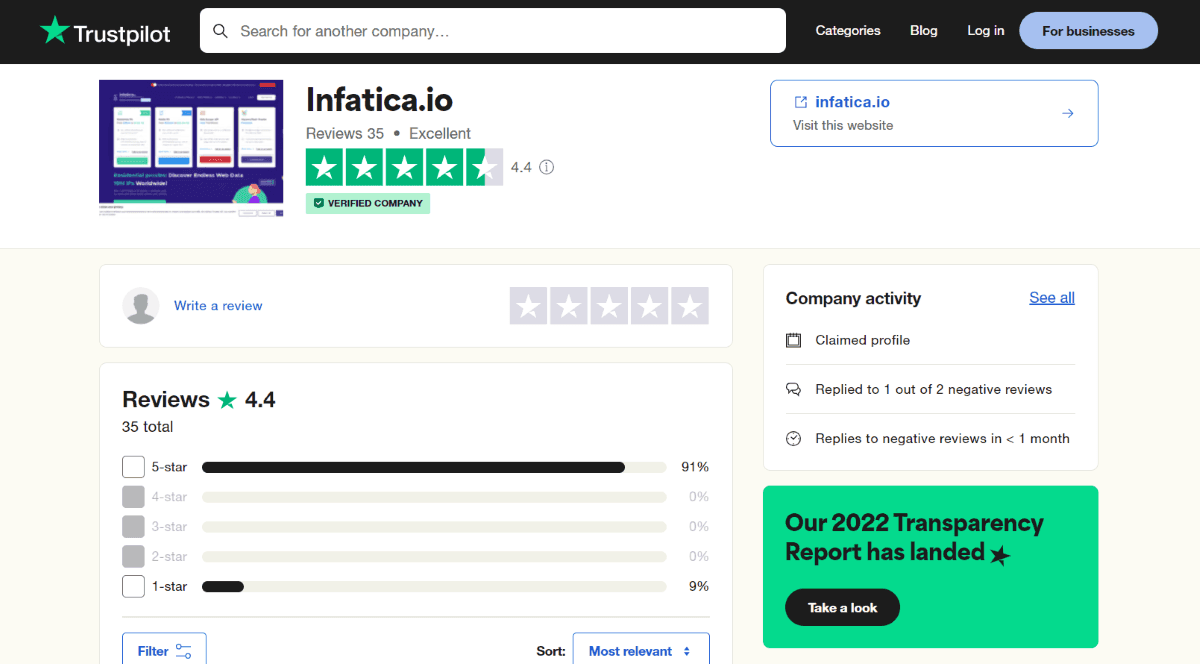Click the clock icon for reply time
This screenshot has width=1200, height=664.
[x=794, y=438]
